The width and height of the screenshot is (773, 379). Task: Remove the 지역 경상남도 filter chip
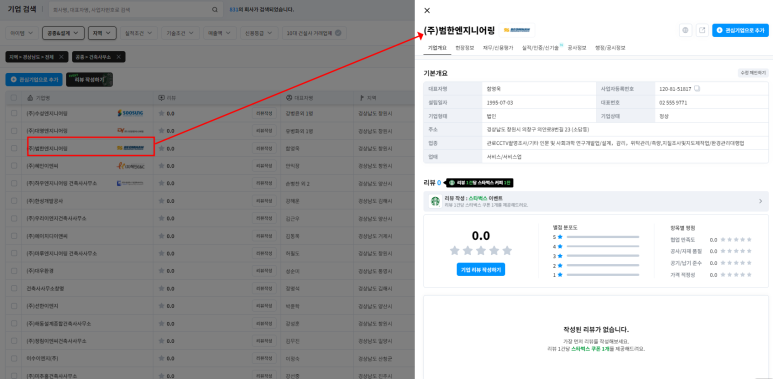[x=61, y=57]
